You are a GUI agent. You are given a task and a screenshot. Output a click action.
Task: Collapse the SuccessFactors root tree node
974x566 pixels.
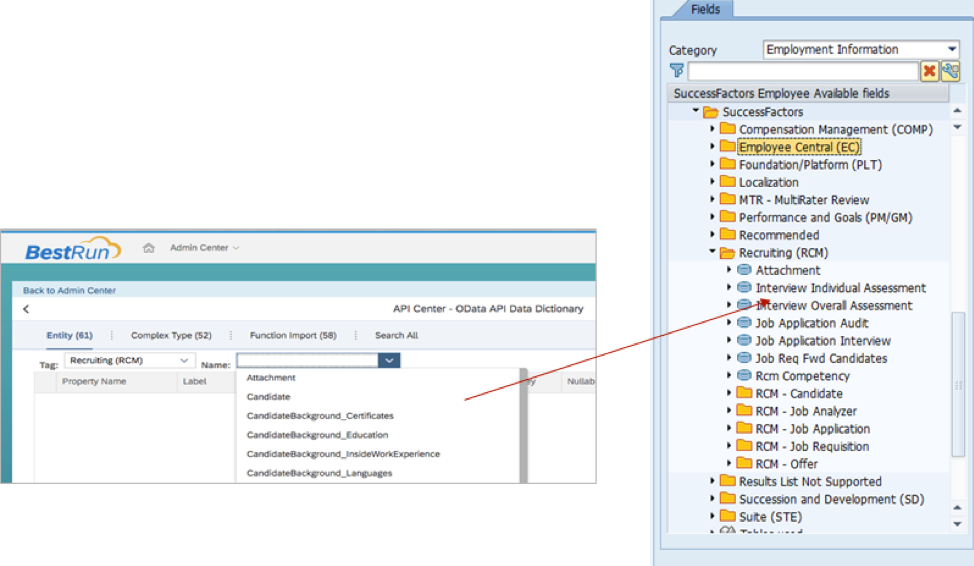[x=696, y=111]
